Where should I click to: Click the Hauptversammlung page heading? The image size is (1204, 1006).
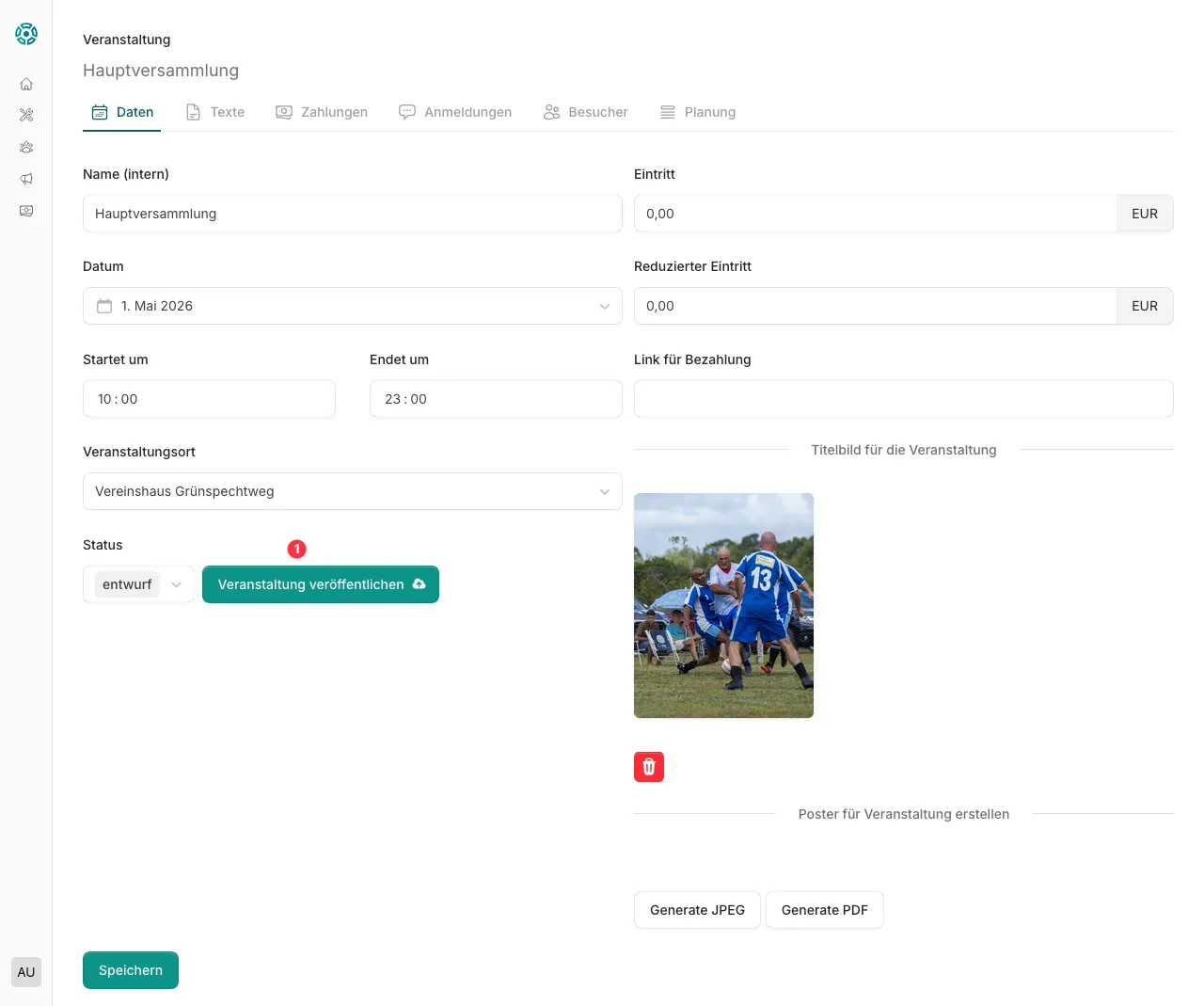(161, 71)
